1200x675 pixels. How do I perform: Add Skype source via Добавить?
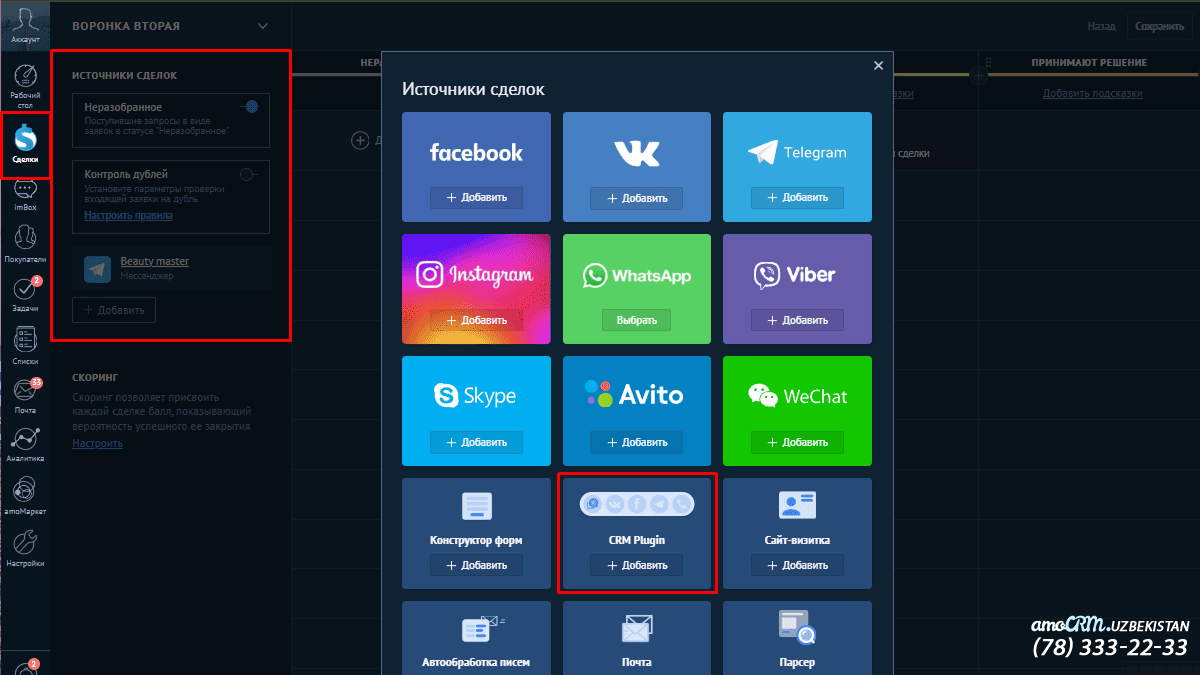pos(476,442)
